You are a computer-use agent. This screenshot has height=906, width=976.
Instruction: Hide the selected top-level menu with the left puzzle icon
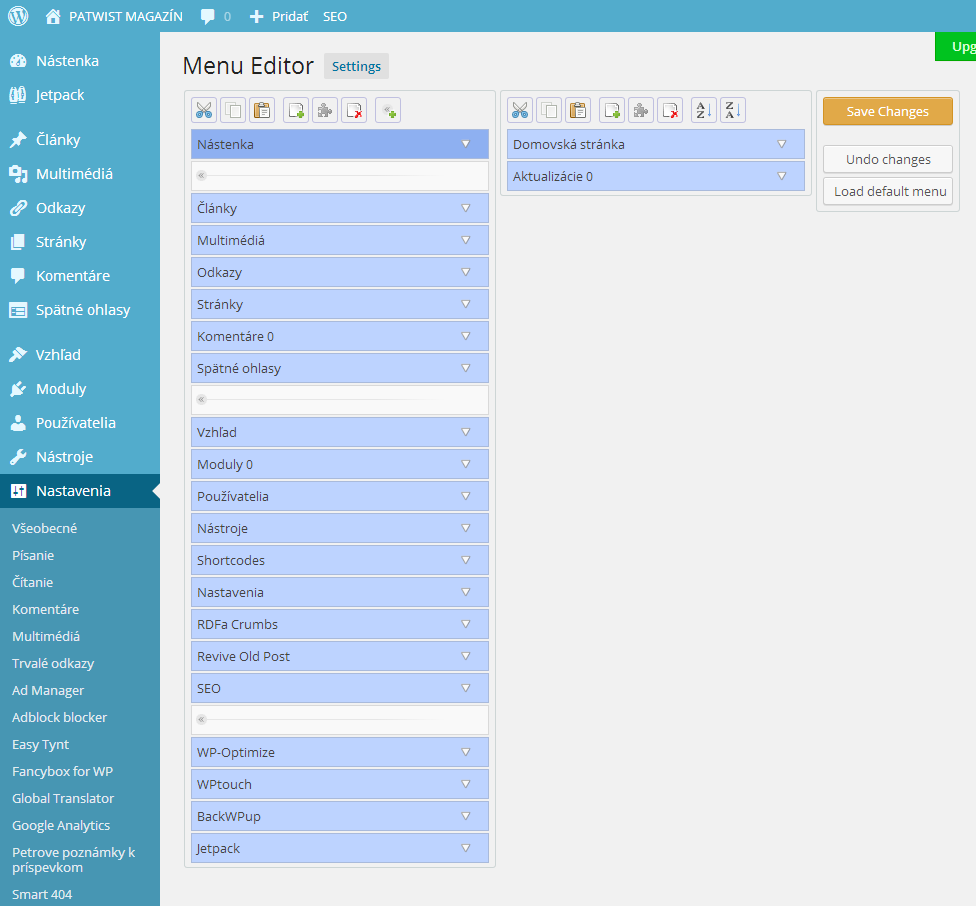coord(325,111)
